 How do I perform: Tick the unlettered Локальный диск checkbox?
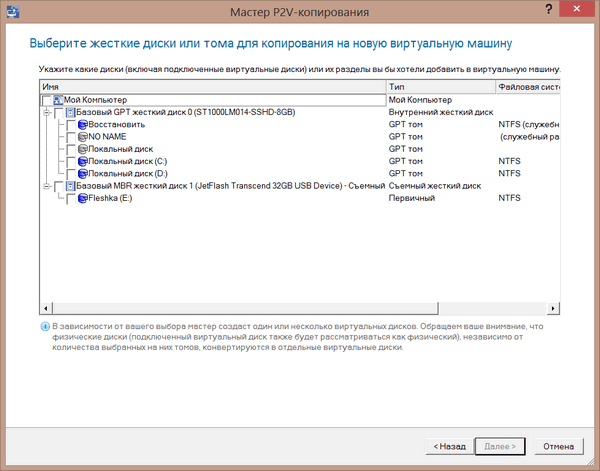[71, 150]
